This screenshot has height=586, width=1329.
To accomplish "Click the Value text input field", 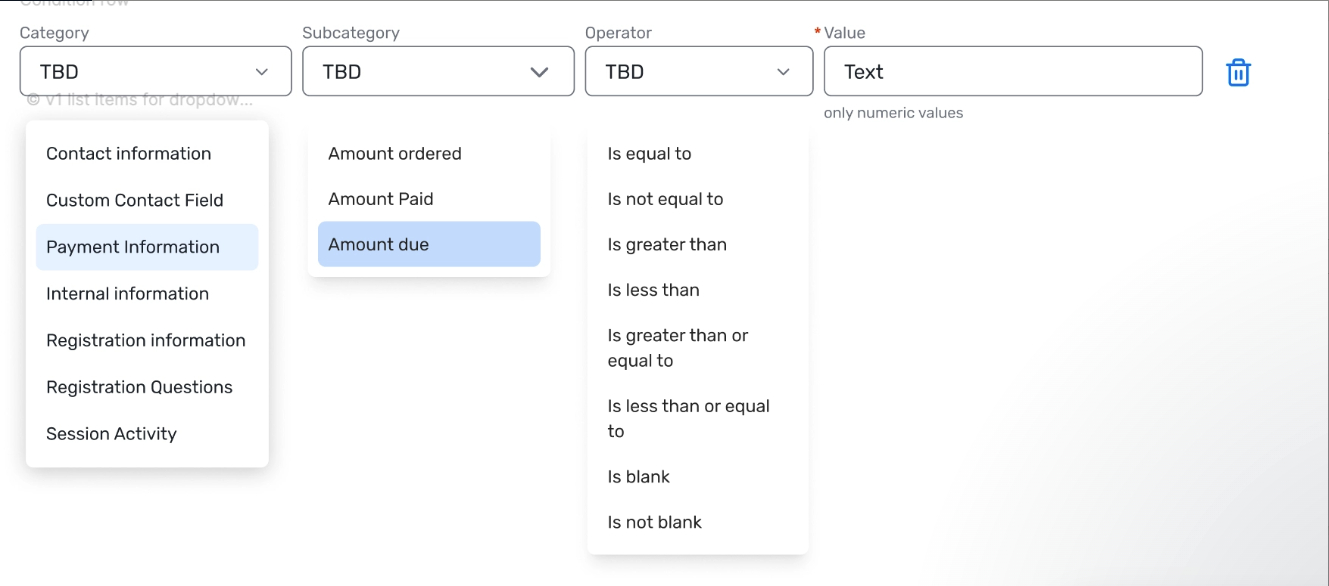I will [1012, 72].
